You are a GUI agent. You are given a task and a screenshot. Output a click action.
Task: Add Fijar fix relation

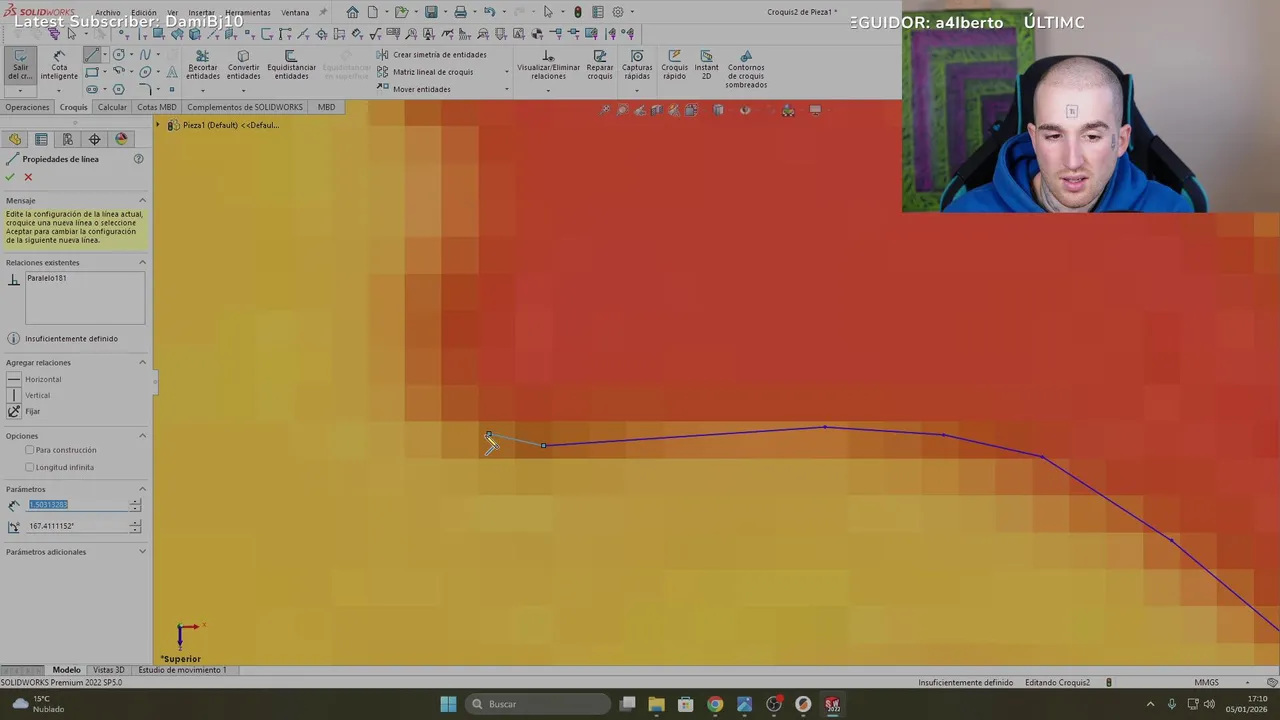click(x=24, y=411)
